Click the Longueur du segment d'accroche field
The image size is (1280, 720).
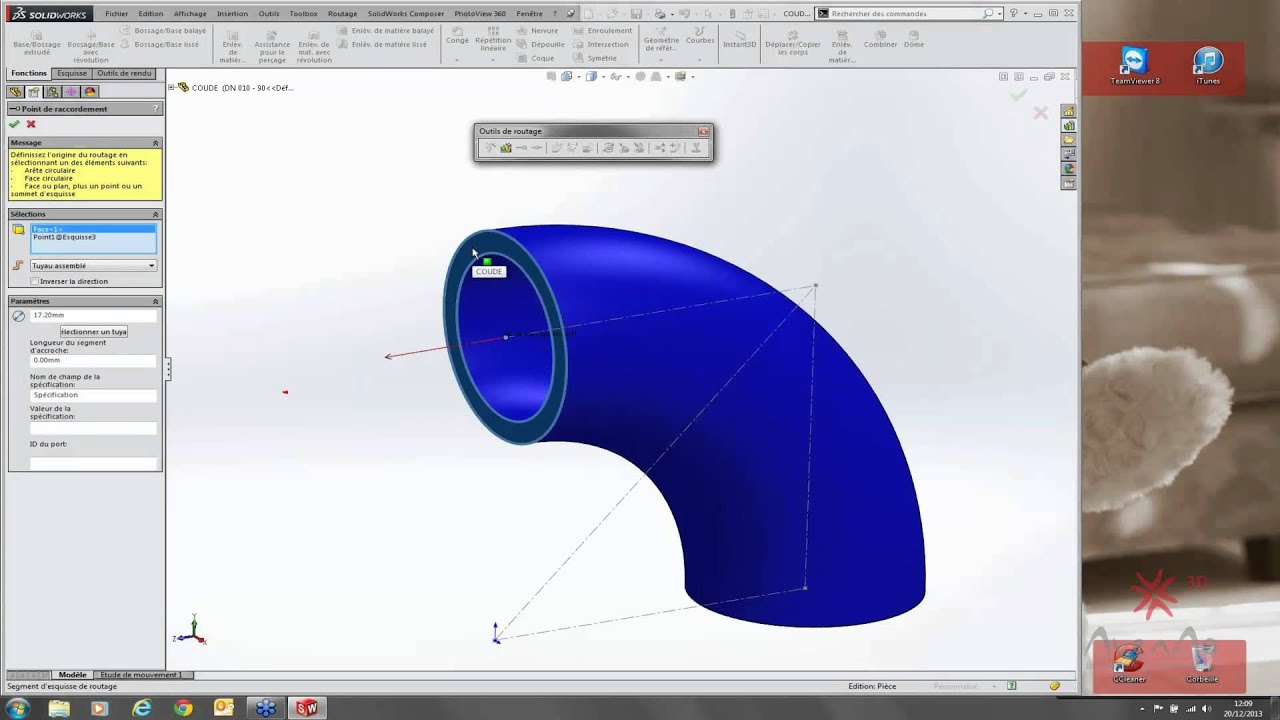93,360
